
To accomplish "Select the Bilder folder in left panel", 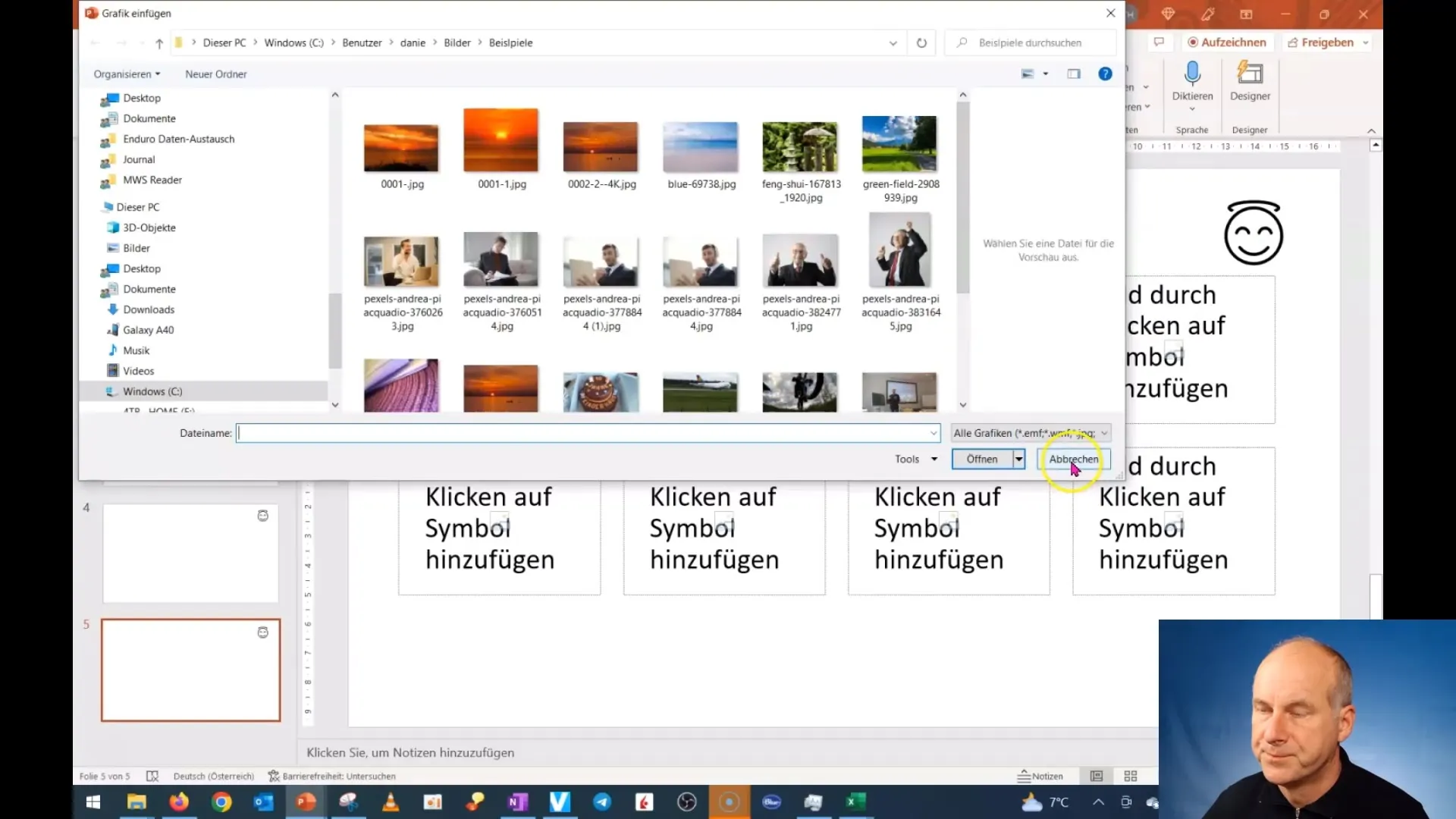I will pyautogui.click(x=137, y=247).
